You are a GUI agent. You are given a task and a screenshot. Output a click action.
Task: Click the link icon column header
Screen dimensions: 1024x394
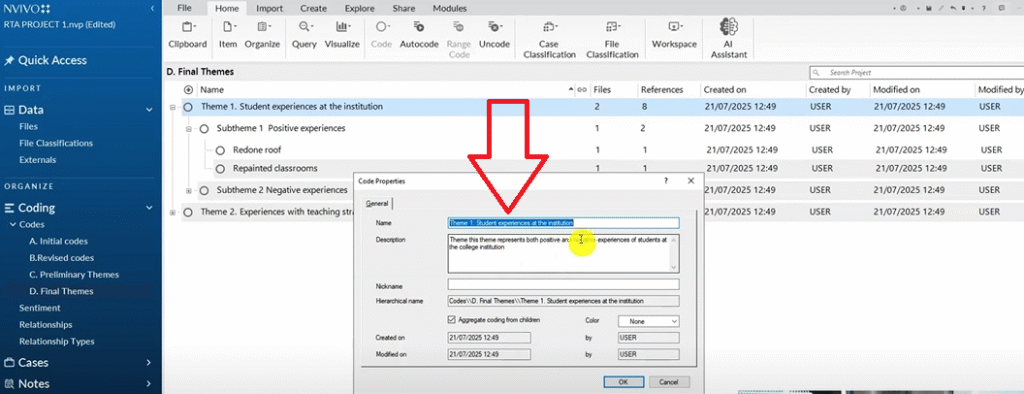[x=581, y=90]
